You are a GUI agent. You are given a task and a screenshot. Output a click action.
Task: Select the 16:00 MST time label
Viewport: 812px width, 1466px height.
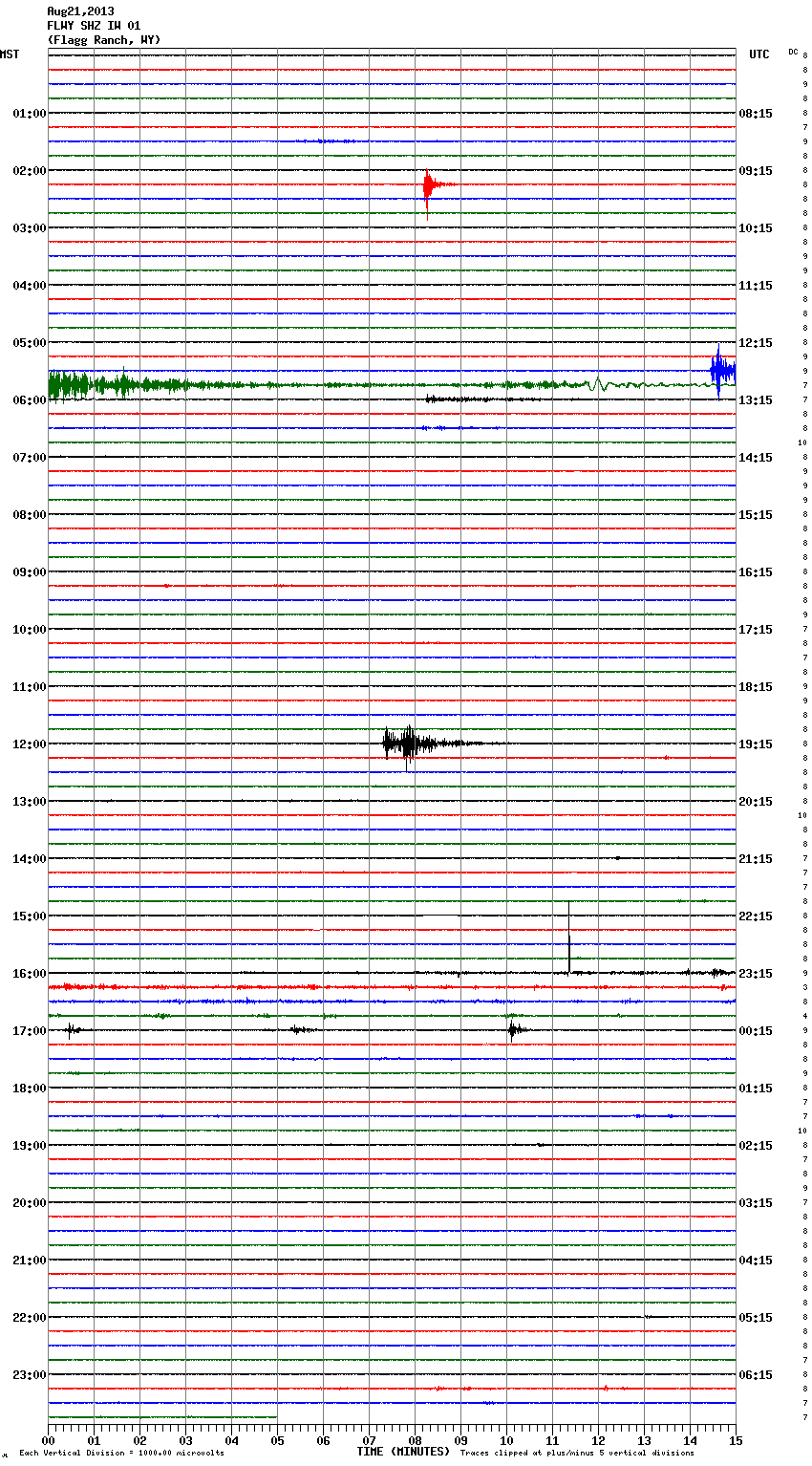30,974
